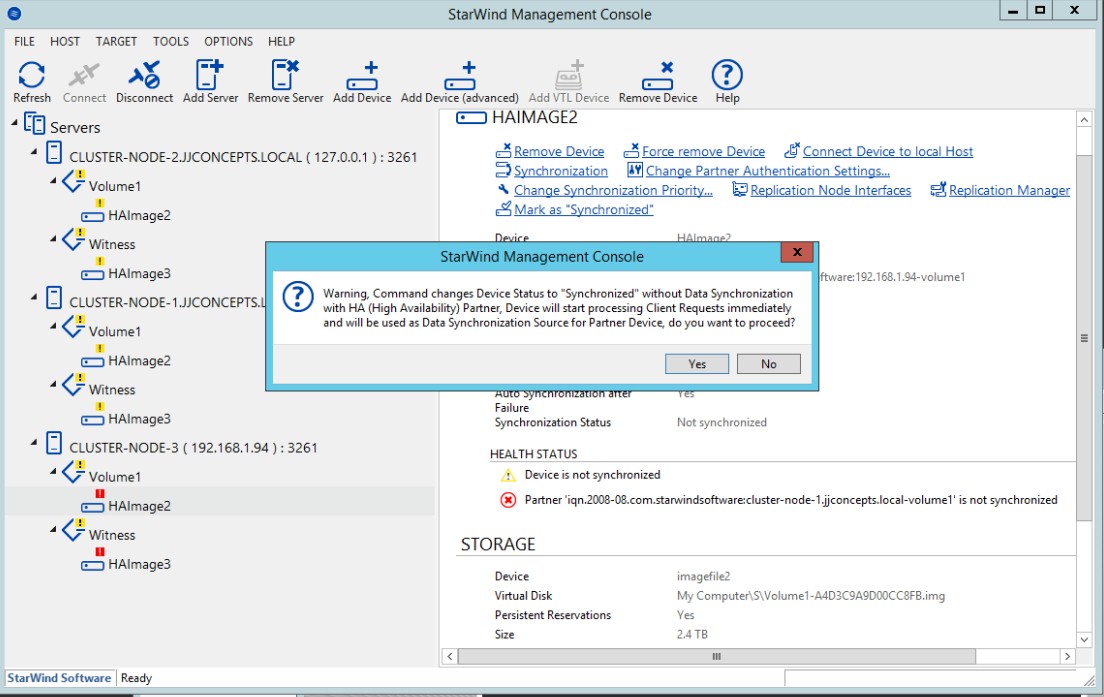Click Change Partner Authentication Settings link
Viewport: 1104px width, 697px height.
(x=767, y=171)
